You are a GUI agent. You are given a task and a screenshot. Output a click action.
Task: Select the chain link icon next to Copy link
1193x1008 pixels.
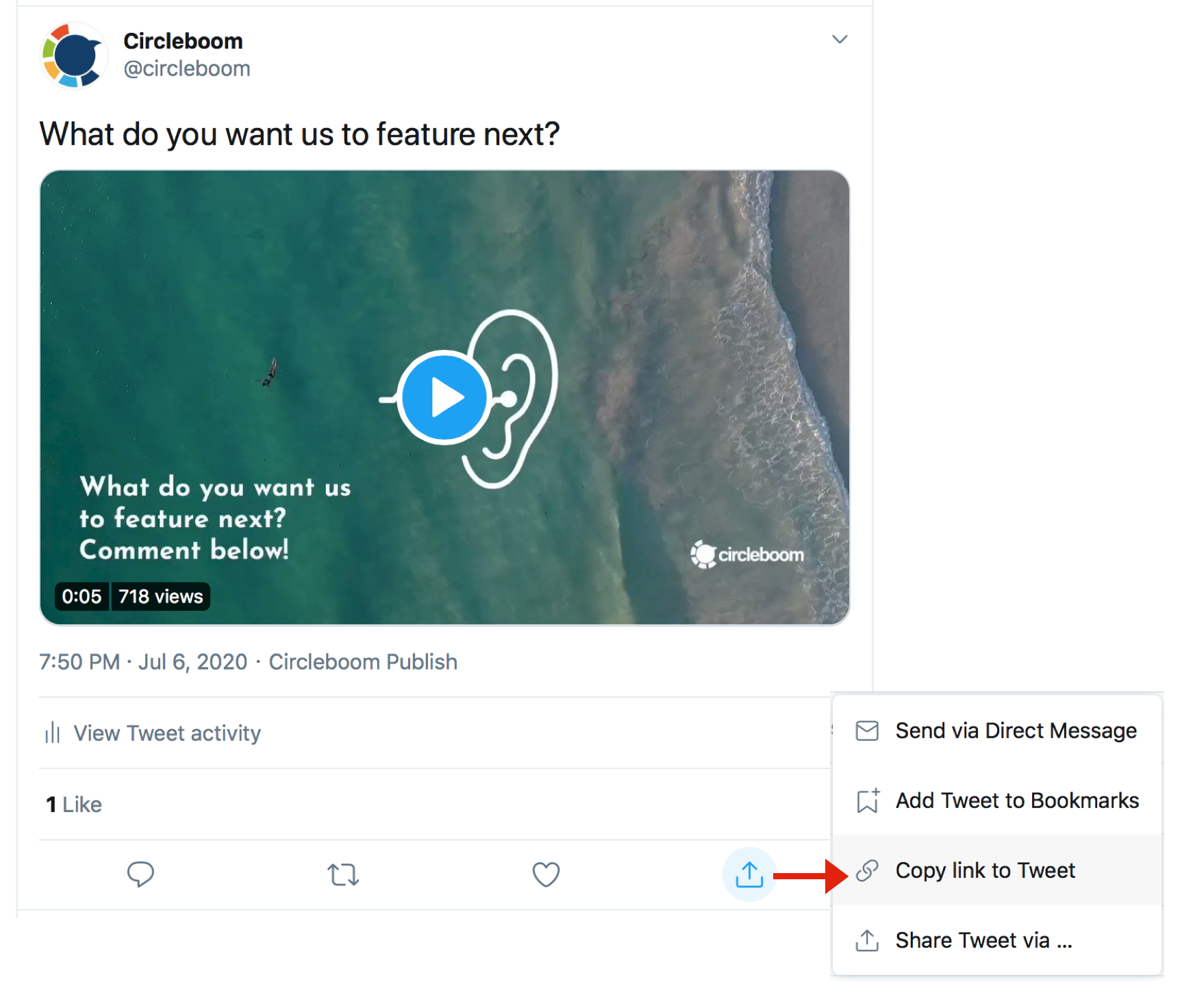coord(868,870)
